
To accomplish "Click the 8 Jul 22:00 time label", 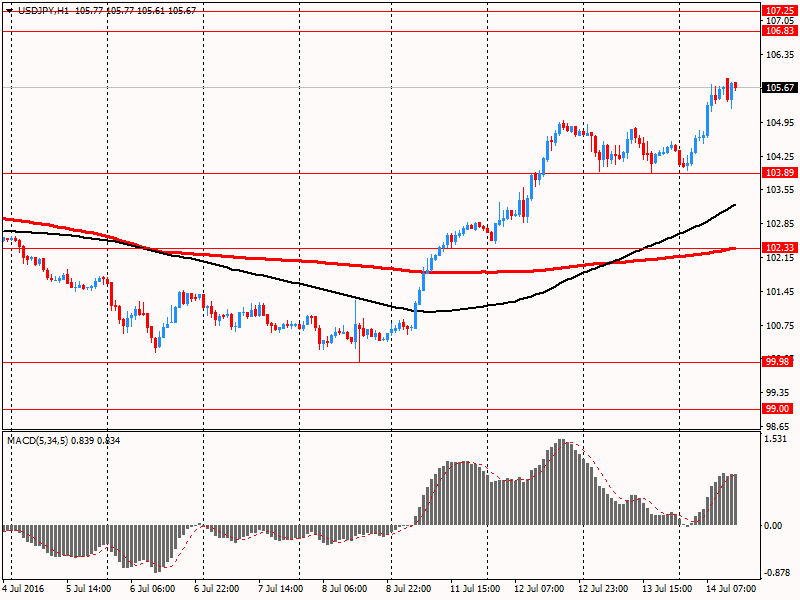I will tap(408, 588).
